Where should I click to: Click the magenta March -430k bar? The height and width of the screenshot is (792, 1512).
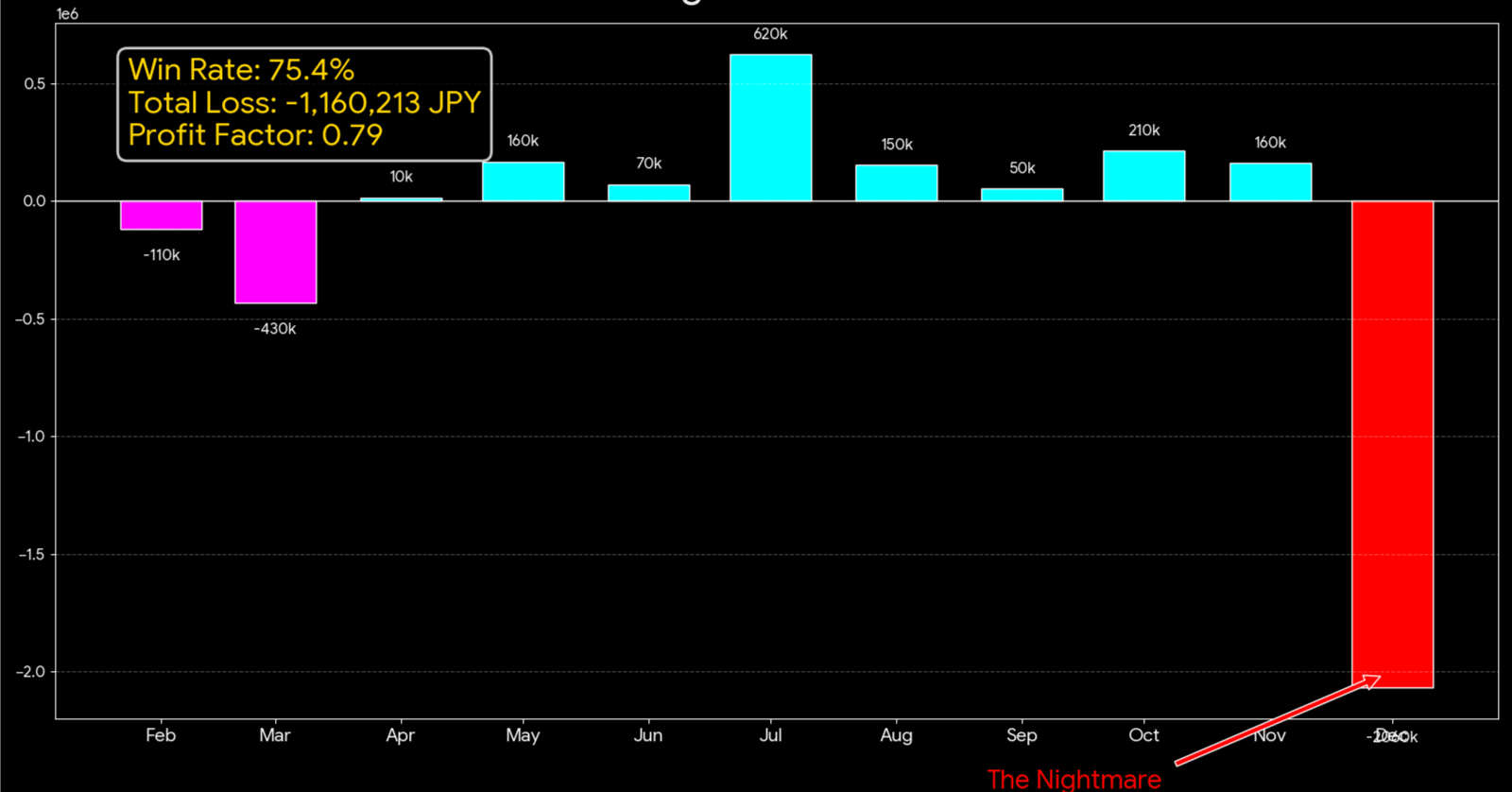275,252
